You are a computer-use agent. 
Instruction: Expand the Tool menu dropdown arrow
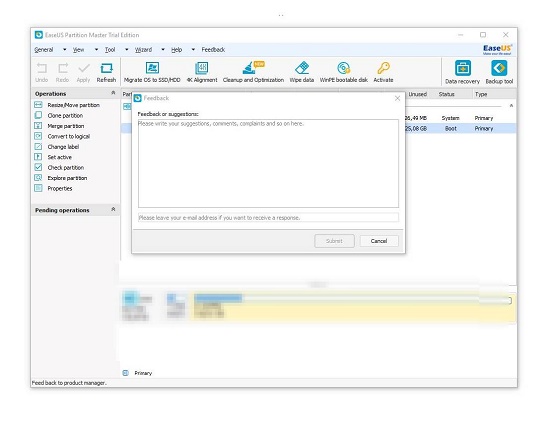127,49
